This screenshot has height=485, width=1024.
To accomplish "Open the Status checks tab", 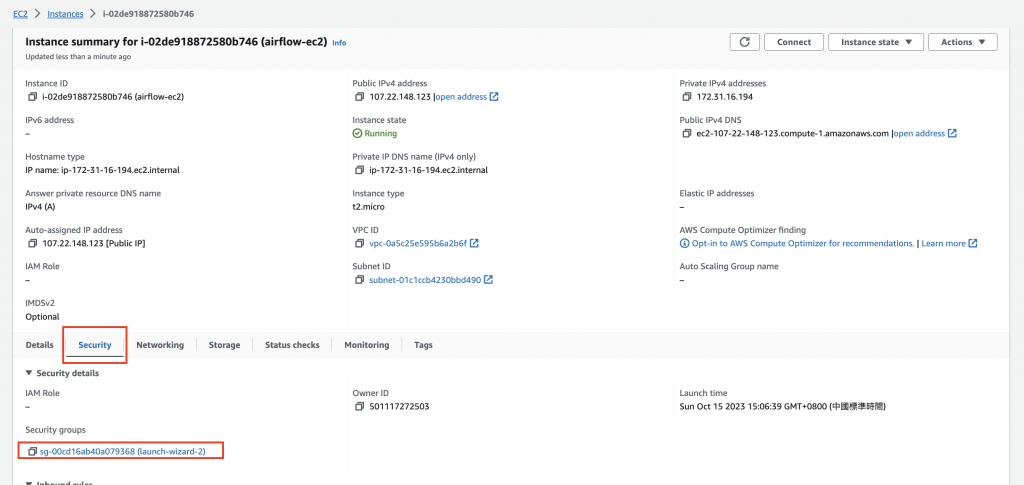I will pyautogui.click(x=292, y=345).
